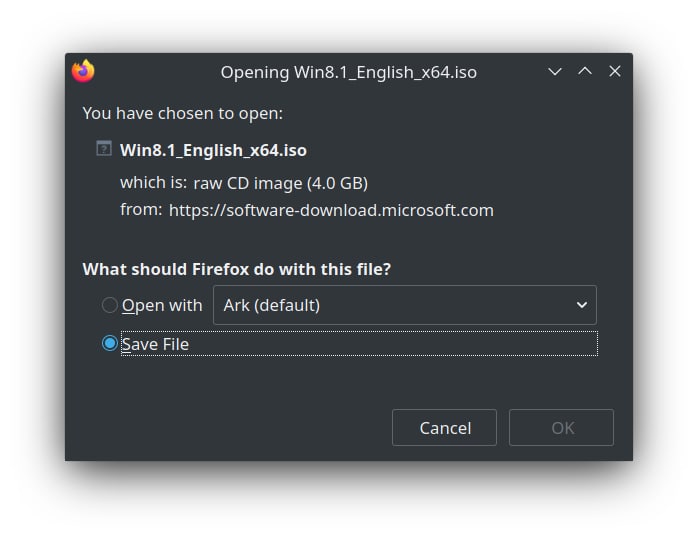Viewport: 698px width, 538px height.
Task: Maximize the dialog with the up chevron
Action: 585,71
